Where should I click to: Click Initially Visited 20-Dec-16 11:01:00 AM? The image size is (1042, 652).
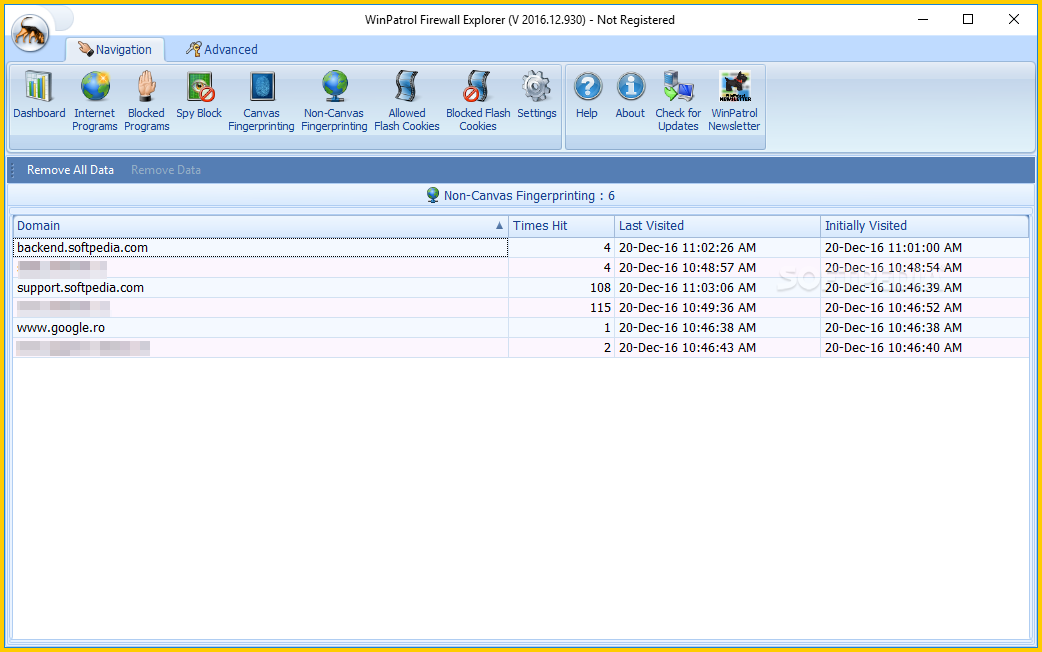(893, 247)
